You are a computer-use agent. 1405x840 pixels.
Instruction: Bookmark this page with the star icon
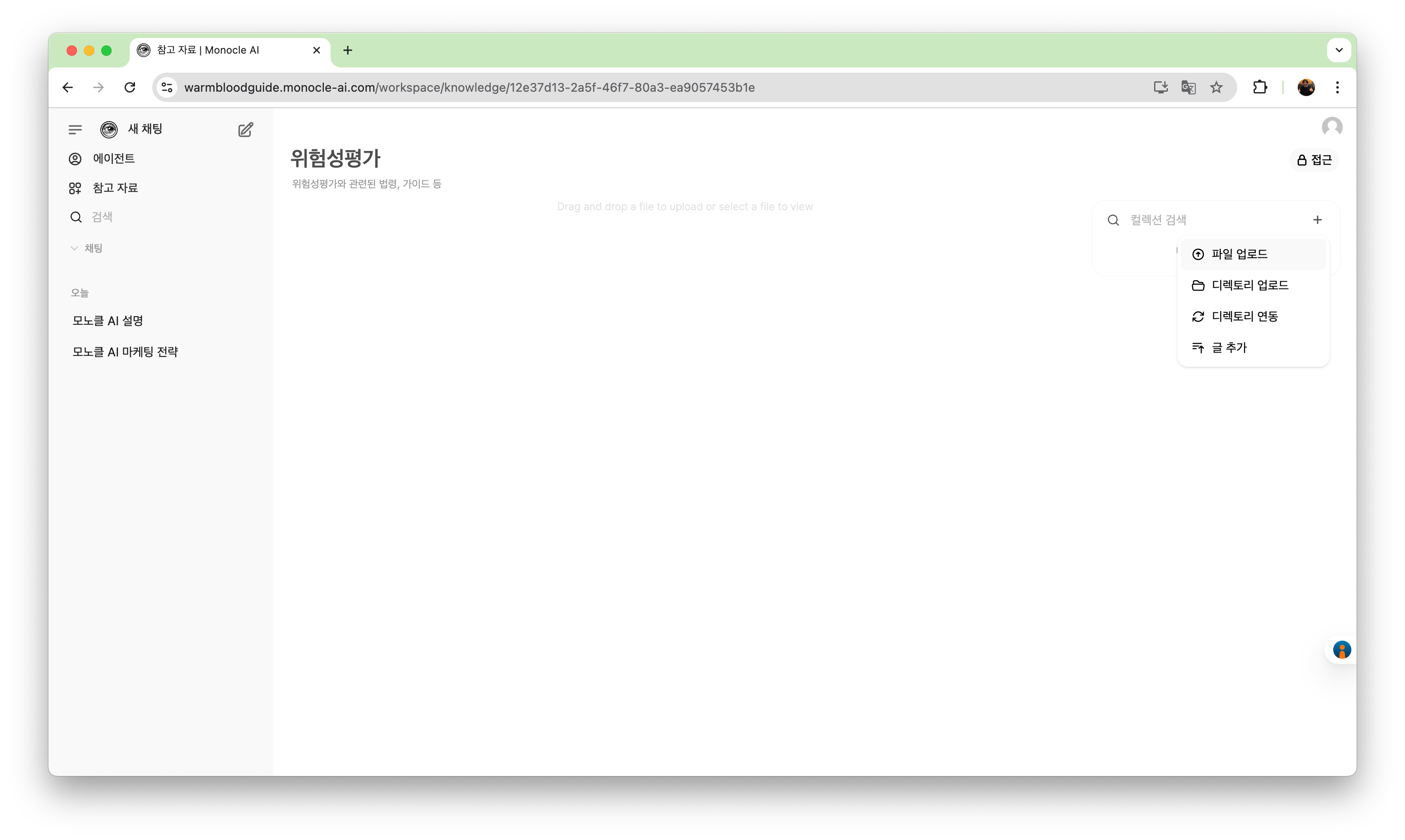click(x=1216, y=87)
